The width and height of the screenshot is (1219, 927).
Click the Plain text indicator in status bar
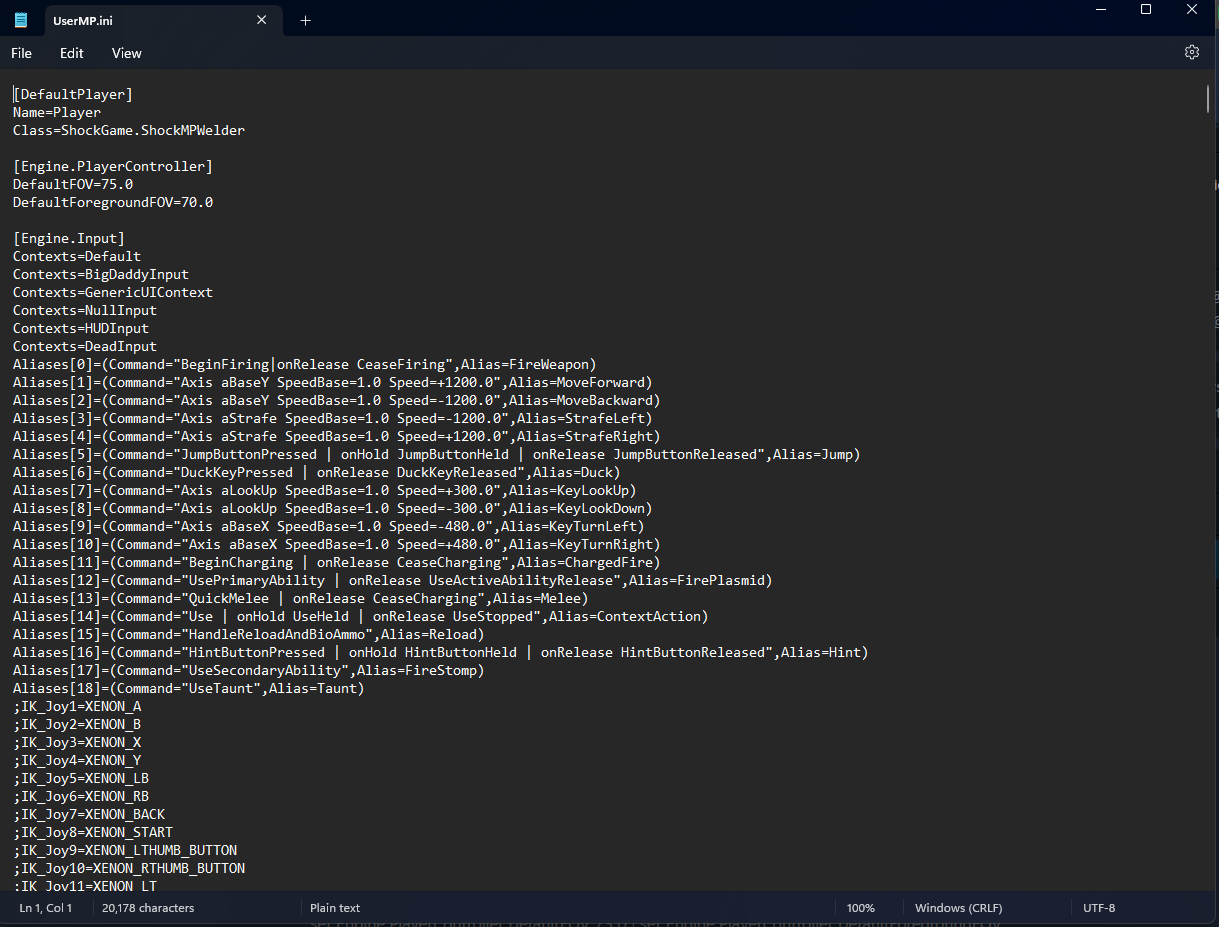pyautogui.click(x=335, y=908)
